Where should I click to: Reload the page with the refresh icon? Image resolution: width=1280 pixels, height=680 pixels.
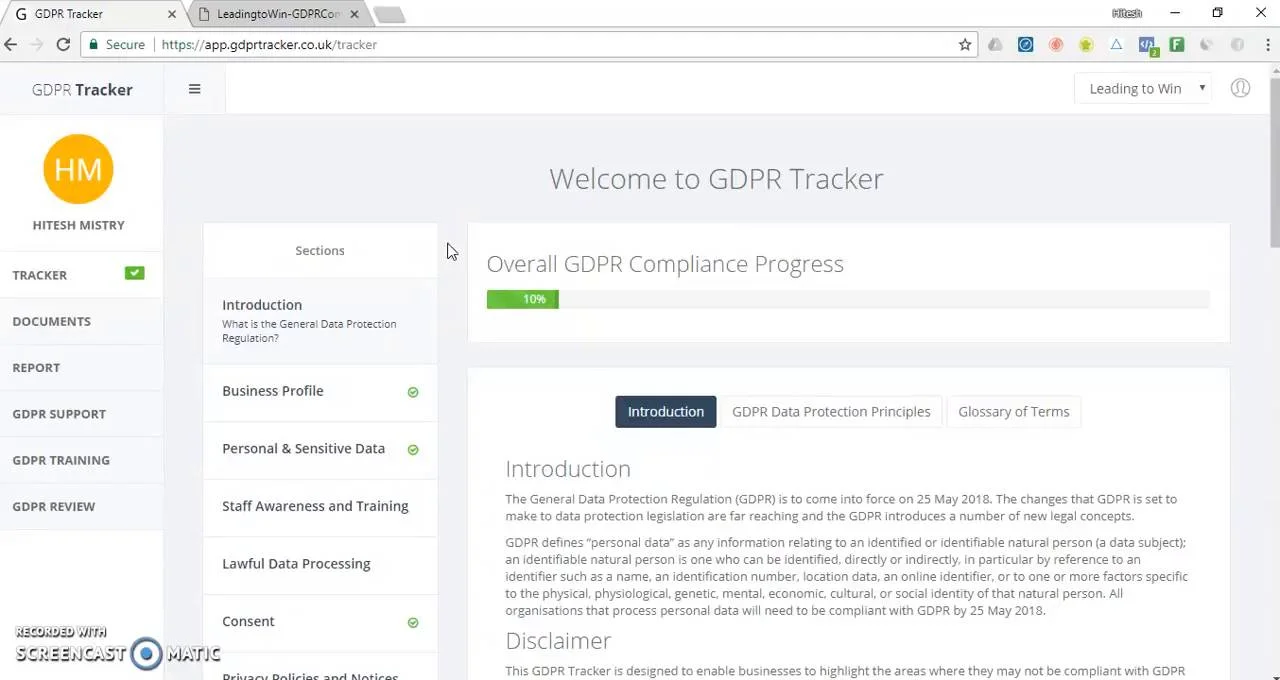63,44
